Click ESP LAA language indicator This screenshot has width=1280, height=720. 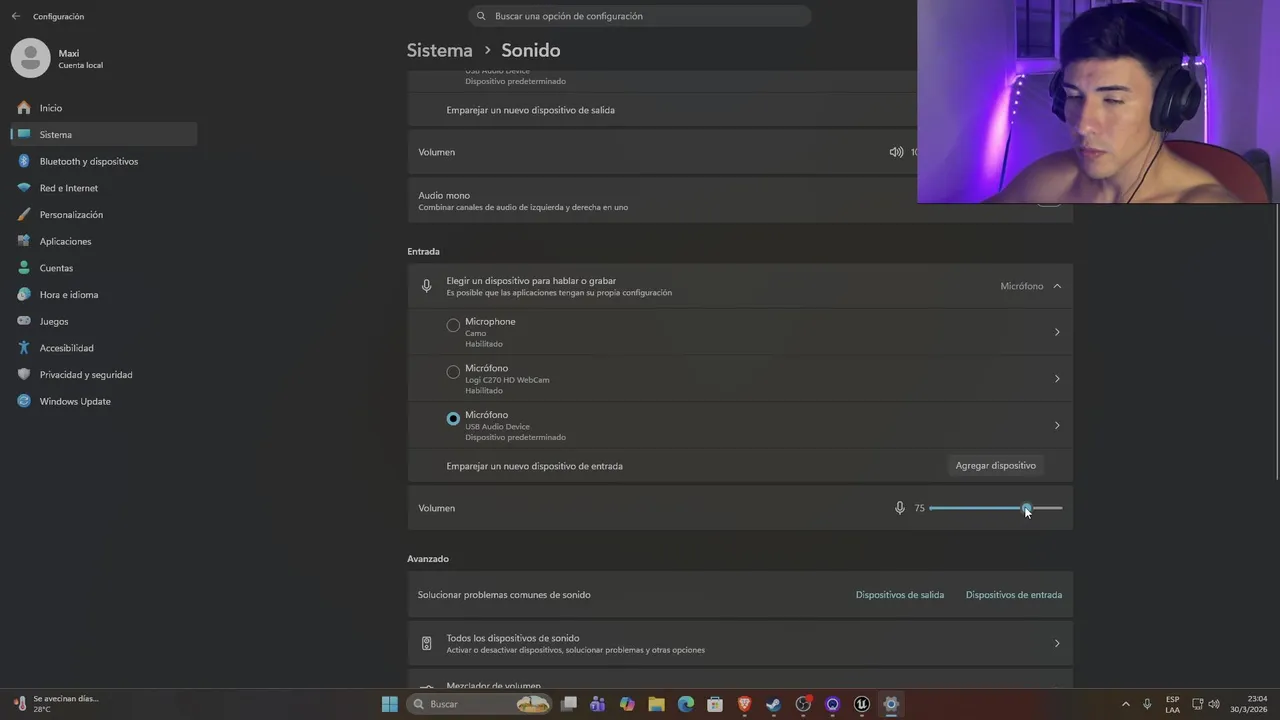coord(1172,704)
